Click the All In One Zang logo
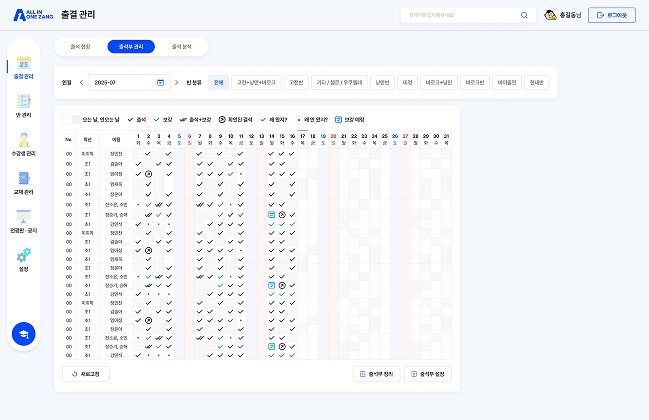The height and width of the screenshot is (420, 649). click(33, 15)
